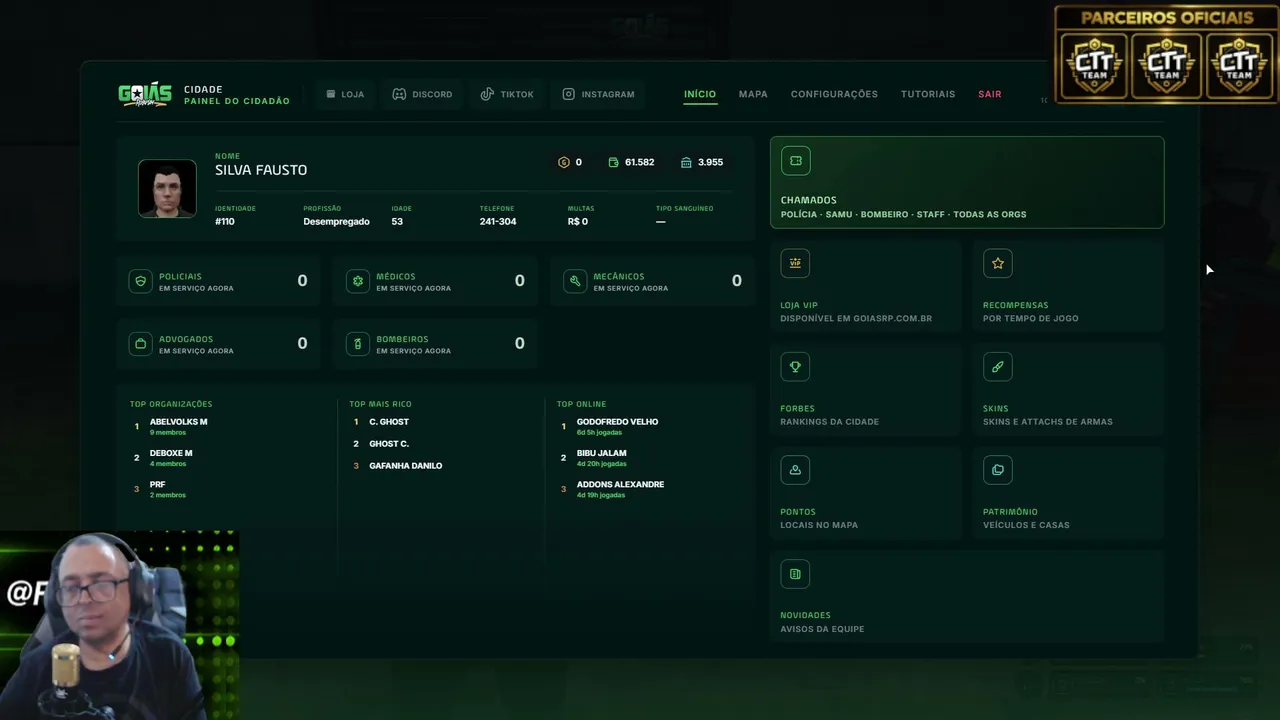This screenshot has width=1280, height=720.
Task: Open the Instagram link button
Action: (598, 94)
